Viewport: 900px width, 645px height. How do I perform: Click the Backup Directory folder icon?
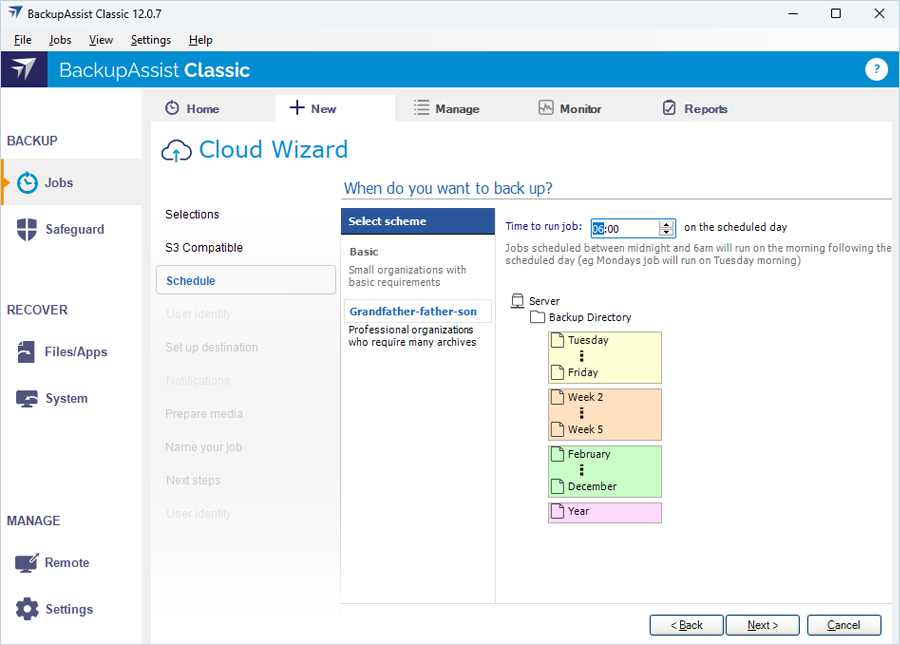click(537, 317)
